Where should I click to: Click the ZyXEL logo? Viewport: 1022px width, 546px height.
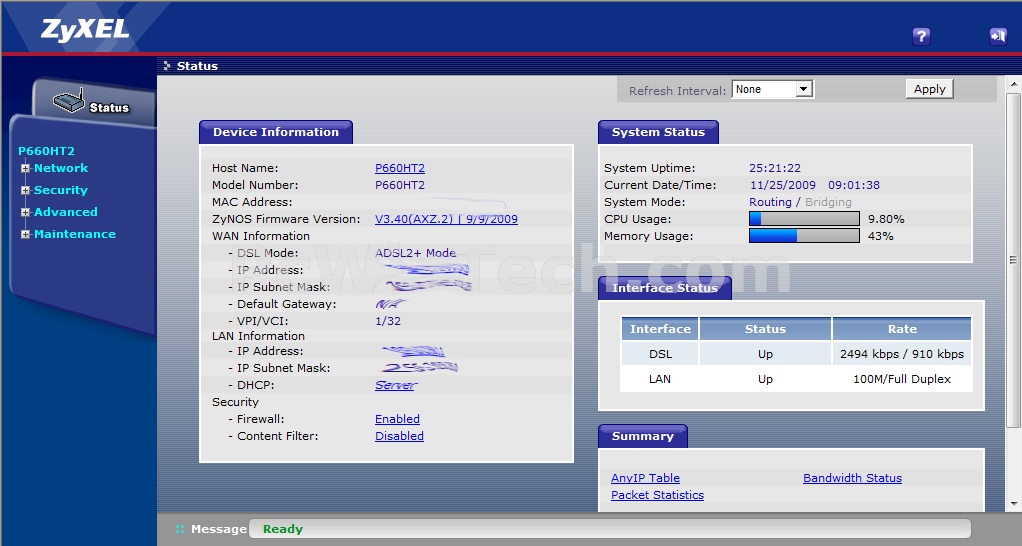pos(85,30)
